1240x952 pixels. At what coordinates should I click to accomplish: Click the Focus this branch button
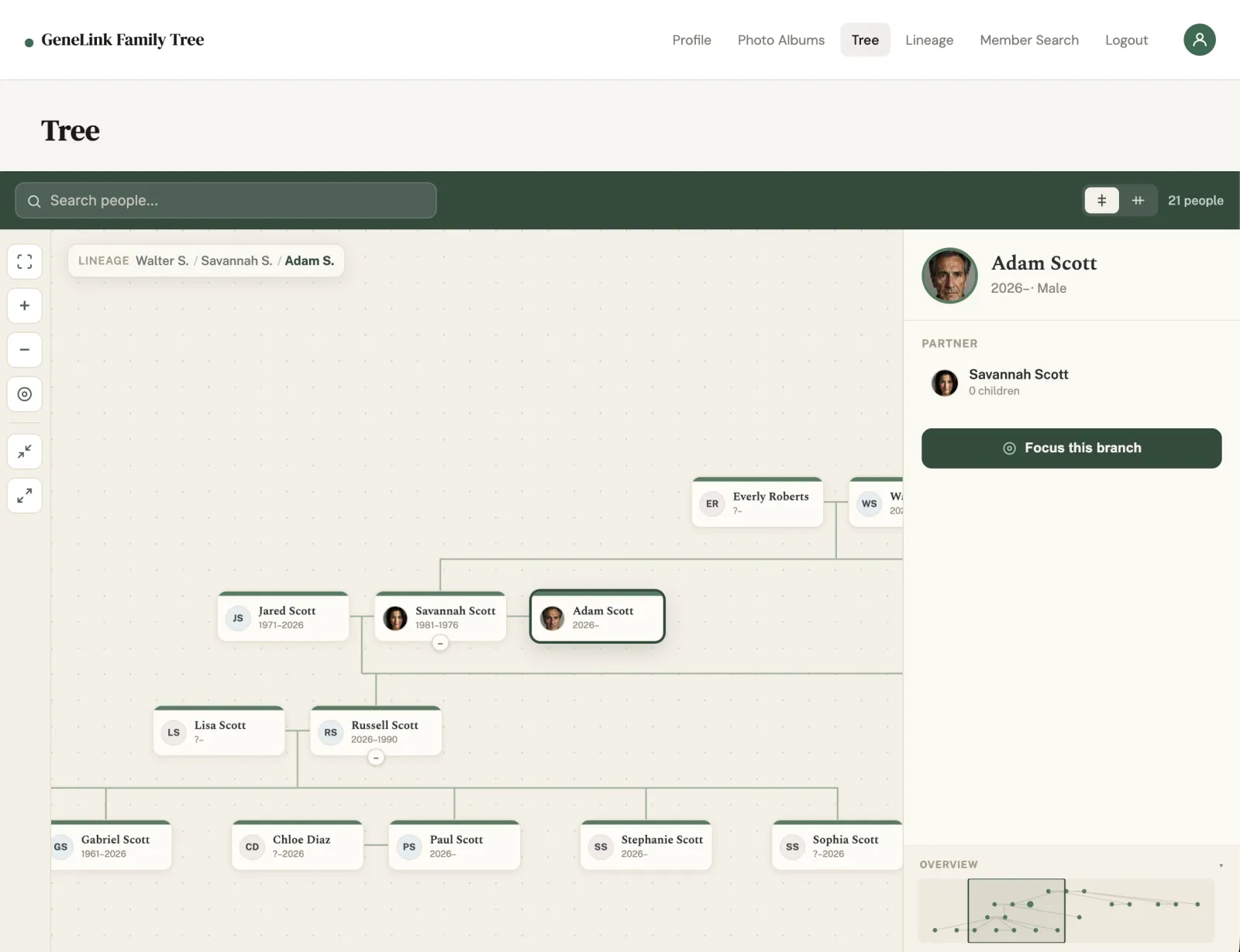(1071, 449)
